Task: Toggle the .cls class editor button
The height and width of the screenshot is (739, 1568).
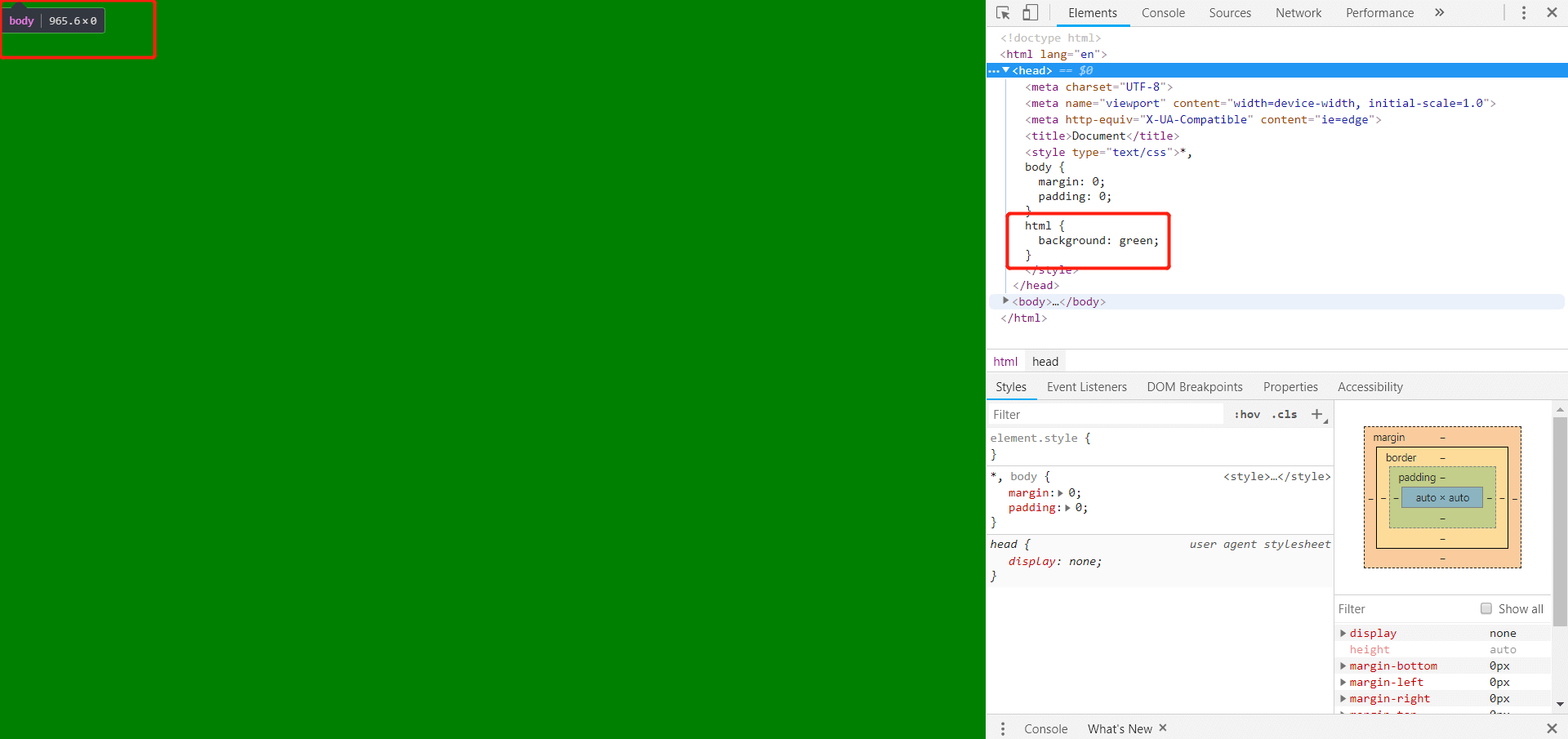Action: click(x=1284, y=415)
